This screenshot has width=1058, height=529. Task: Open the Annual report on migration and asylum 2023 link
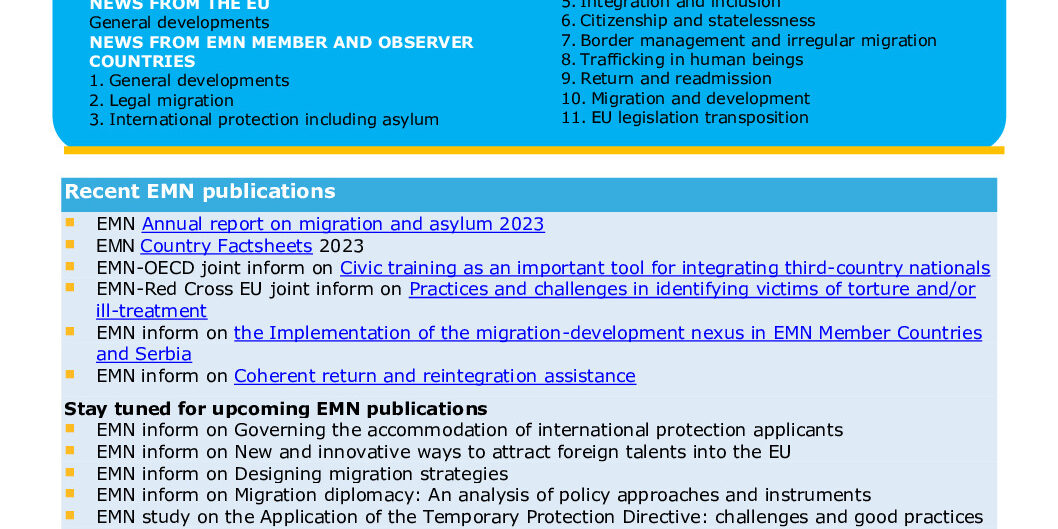[x=343, y=224]
